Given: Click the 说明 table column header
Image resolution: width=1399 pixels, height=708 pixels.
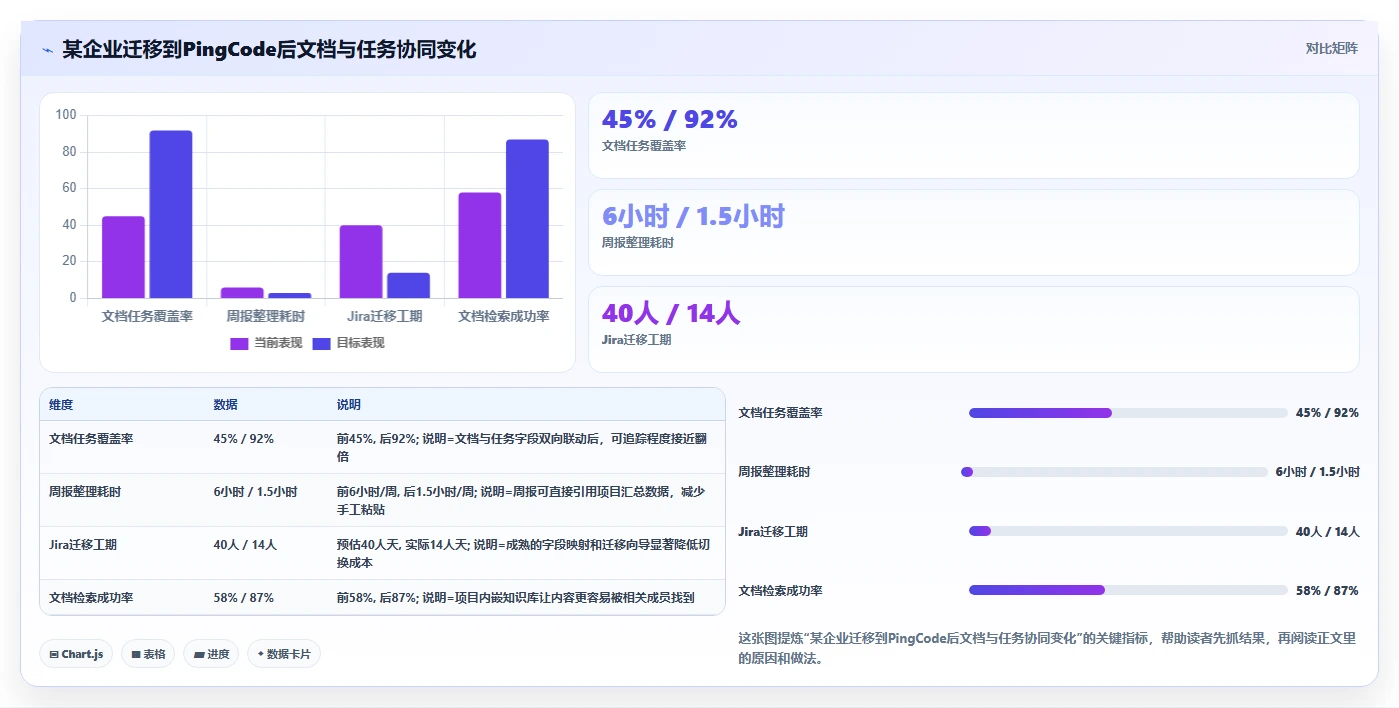Looking at the screenshot, I should (349, 405).
